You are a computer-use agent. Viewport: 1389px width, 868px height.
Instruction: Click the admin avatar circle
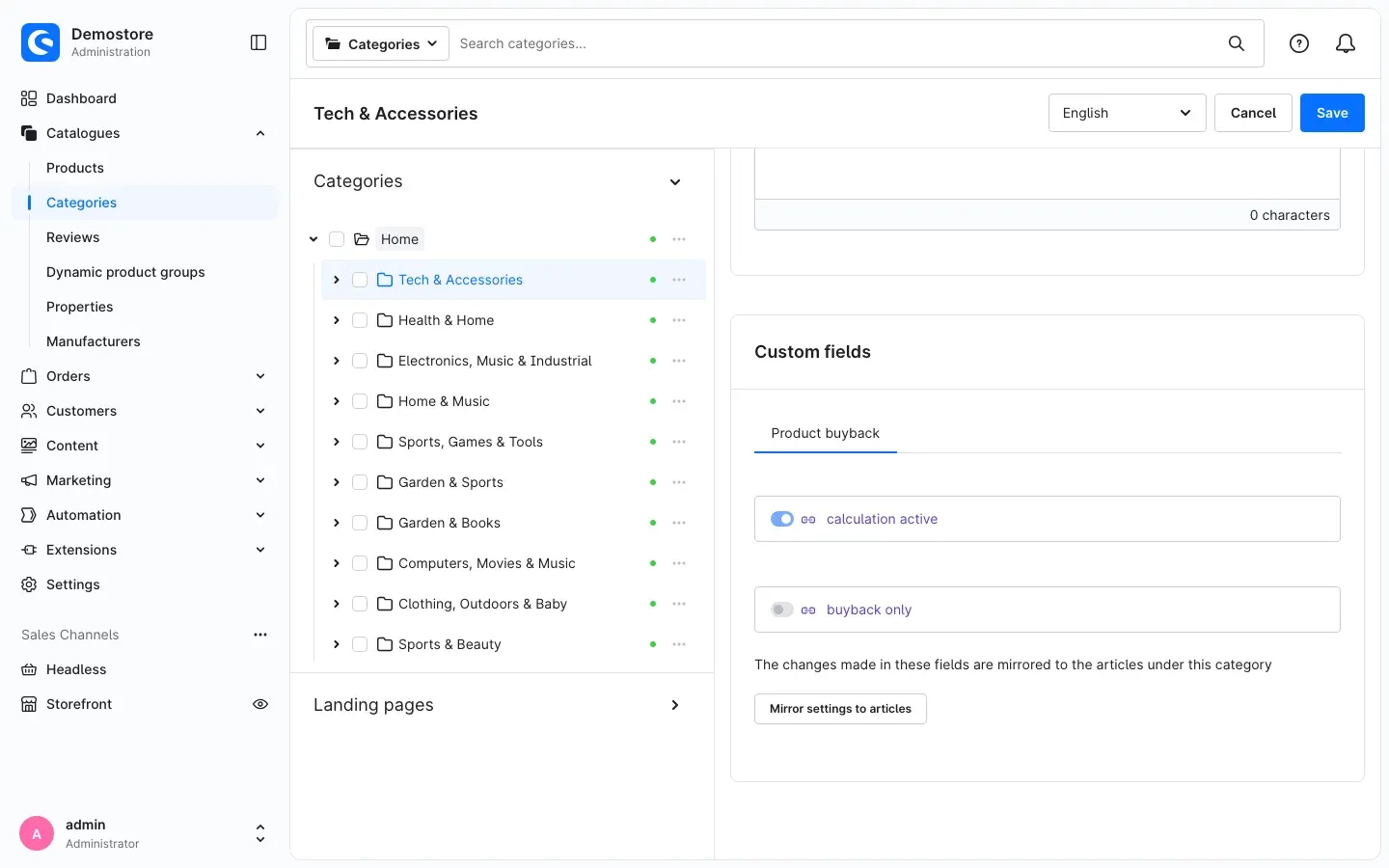(37, 833)
